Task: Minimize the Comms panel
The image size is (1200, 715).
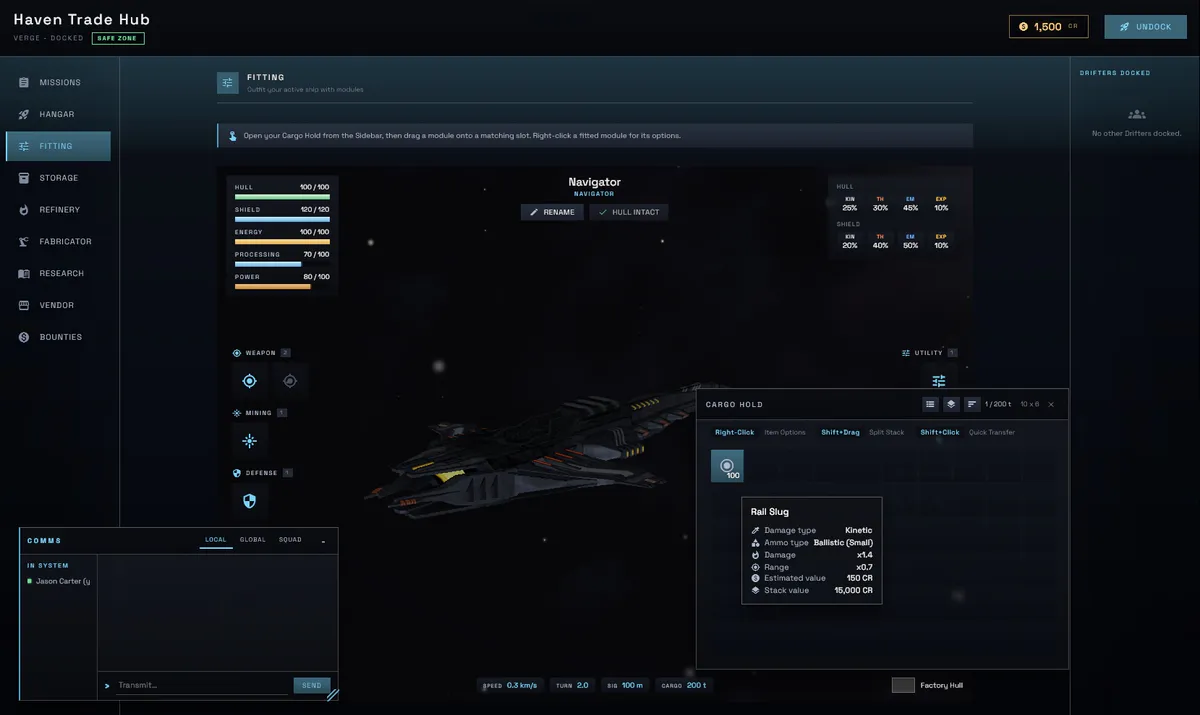Action: click(323, 540)
